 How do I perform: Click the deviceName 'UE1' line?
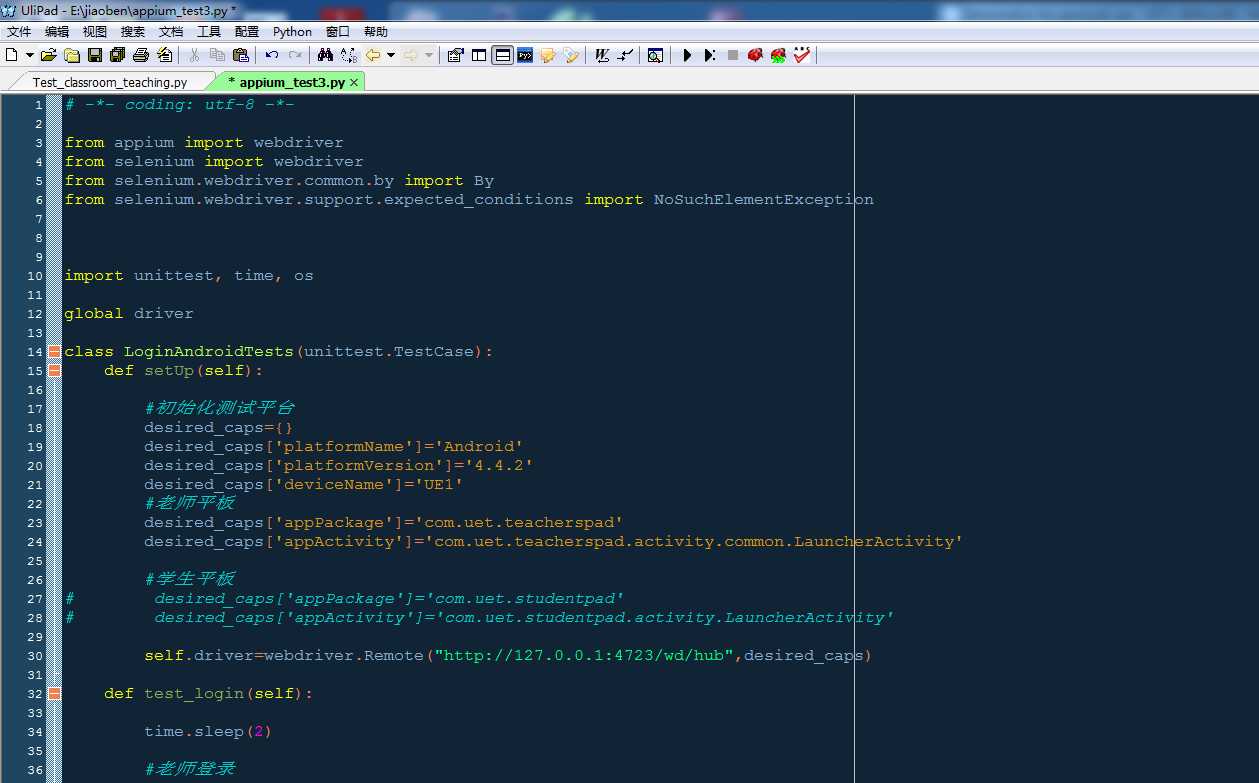303,484
